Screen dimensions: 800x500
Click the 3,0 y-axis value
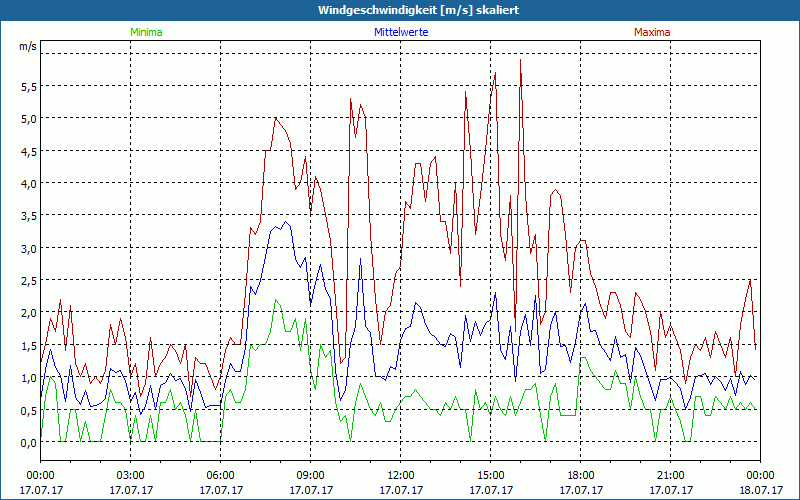(29, 248)
